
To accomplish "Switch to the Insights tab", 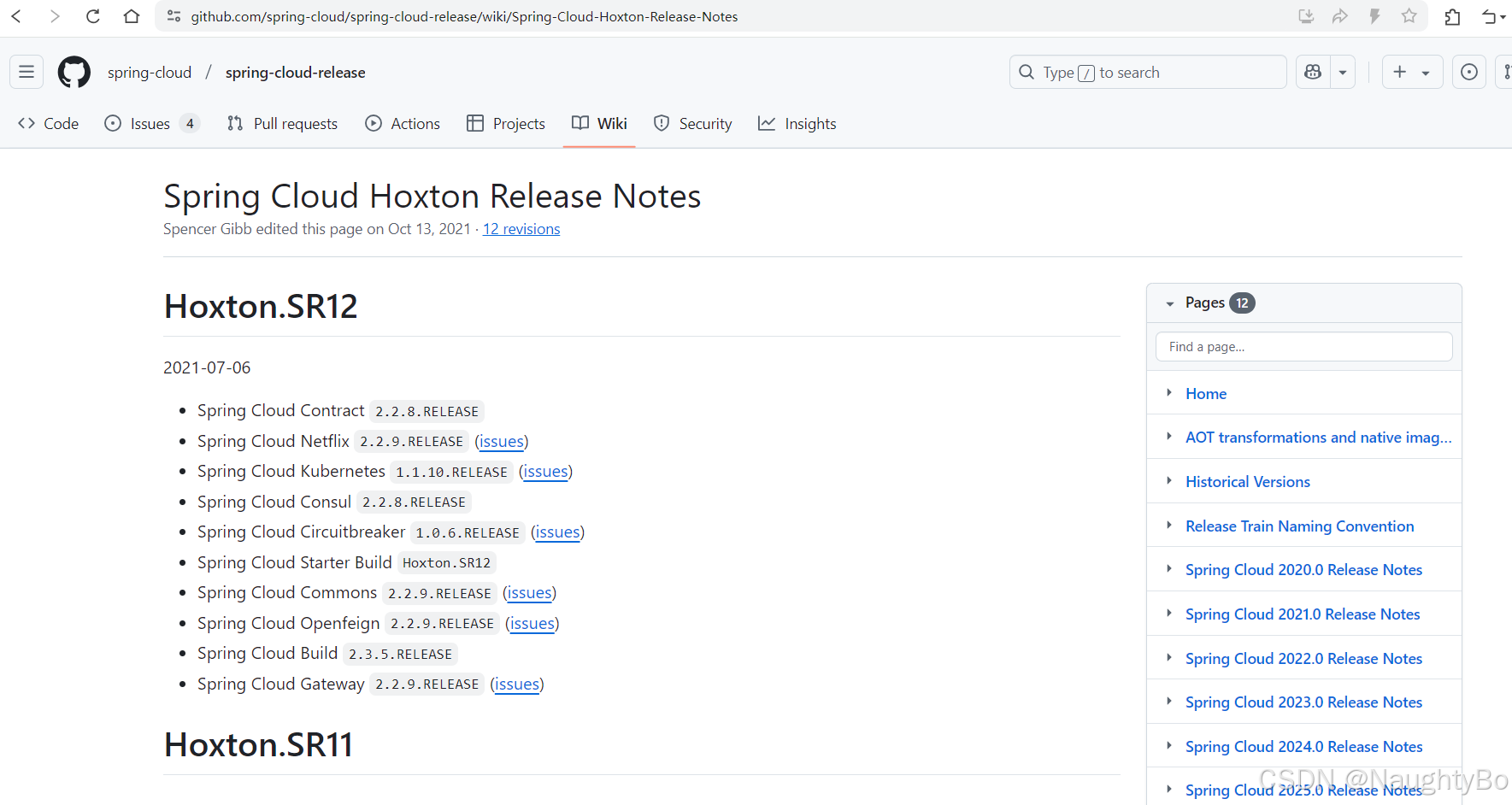I will click(797, 123).
